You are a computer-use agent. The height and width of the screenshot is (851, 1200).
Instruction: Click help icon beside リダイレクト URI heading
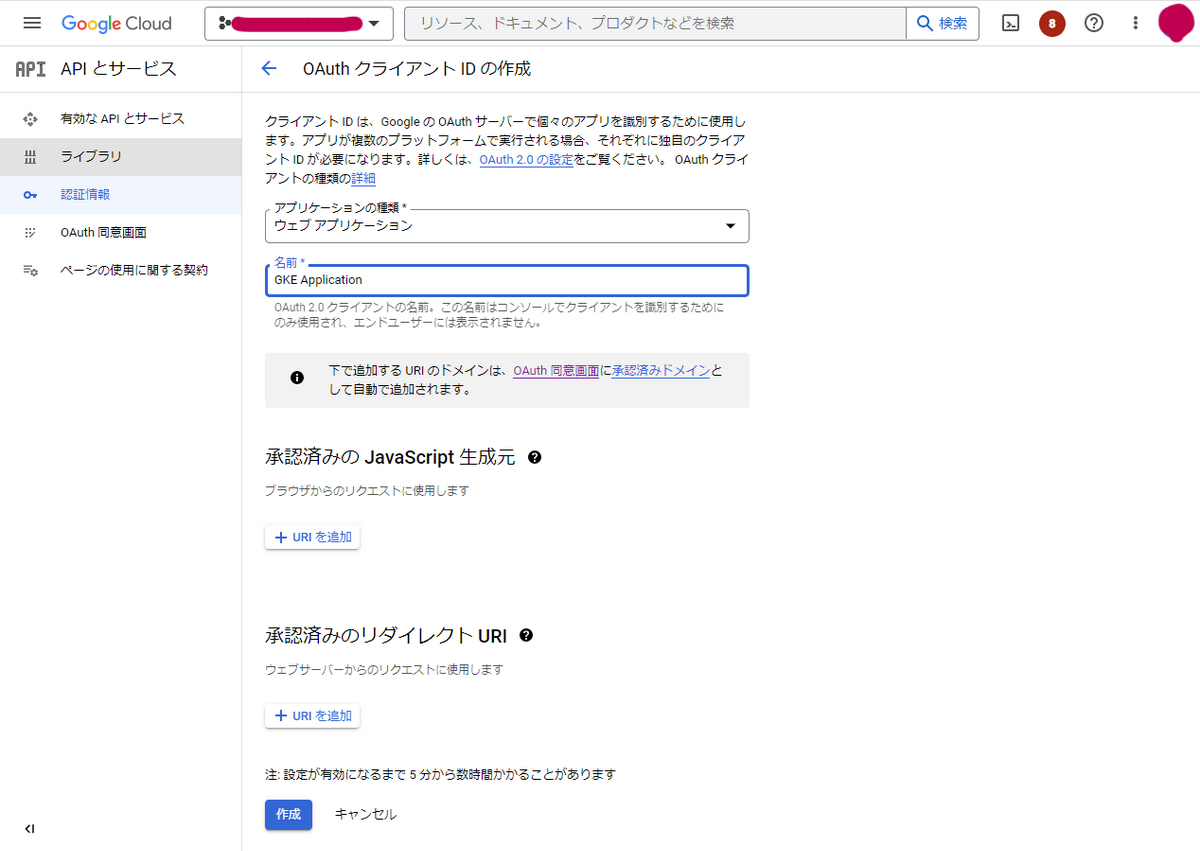click(x=527, y=635)
